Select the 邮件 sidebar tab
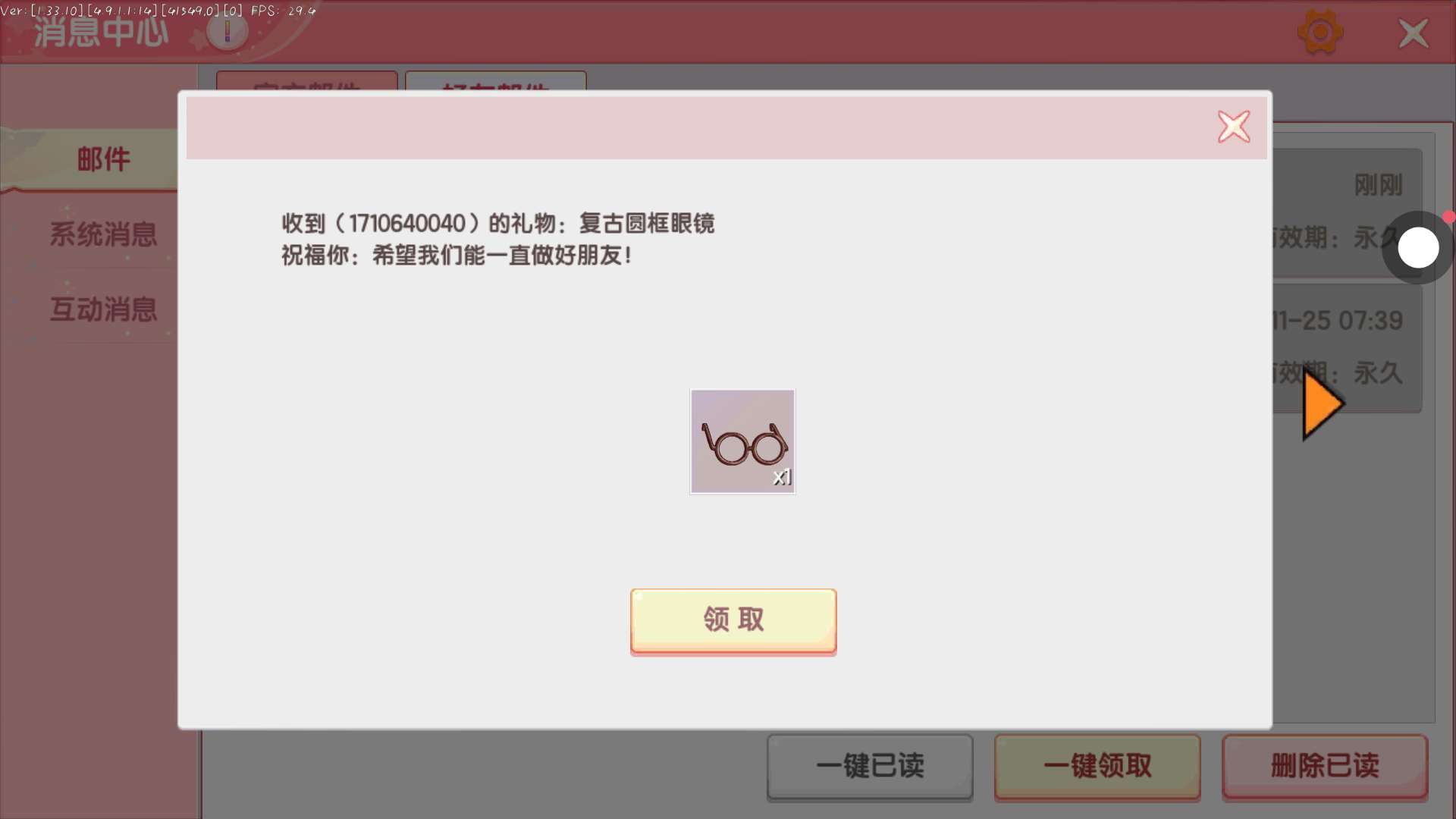 pyautogui.click(x=103, y=159)
